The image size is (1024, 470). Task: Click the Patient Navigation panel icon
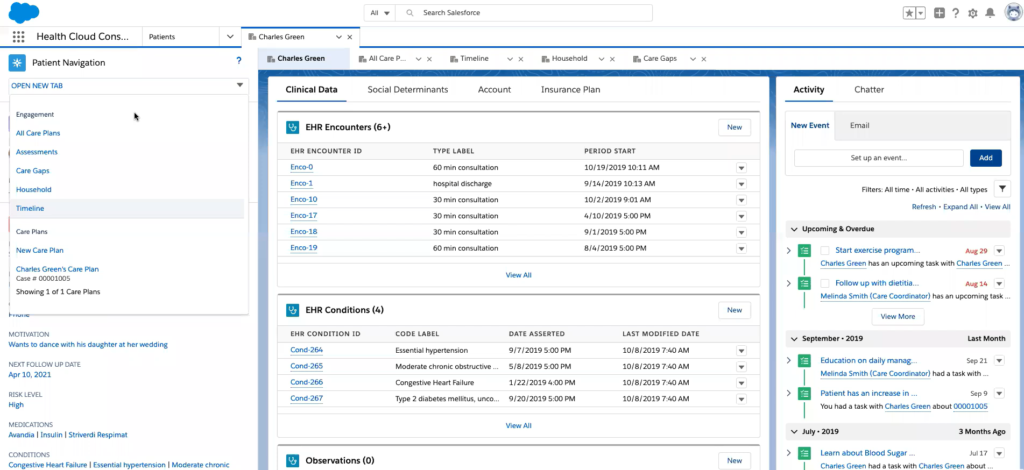pyautogui.click(x=17, y=63)
